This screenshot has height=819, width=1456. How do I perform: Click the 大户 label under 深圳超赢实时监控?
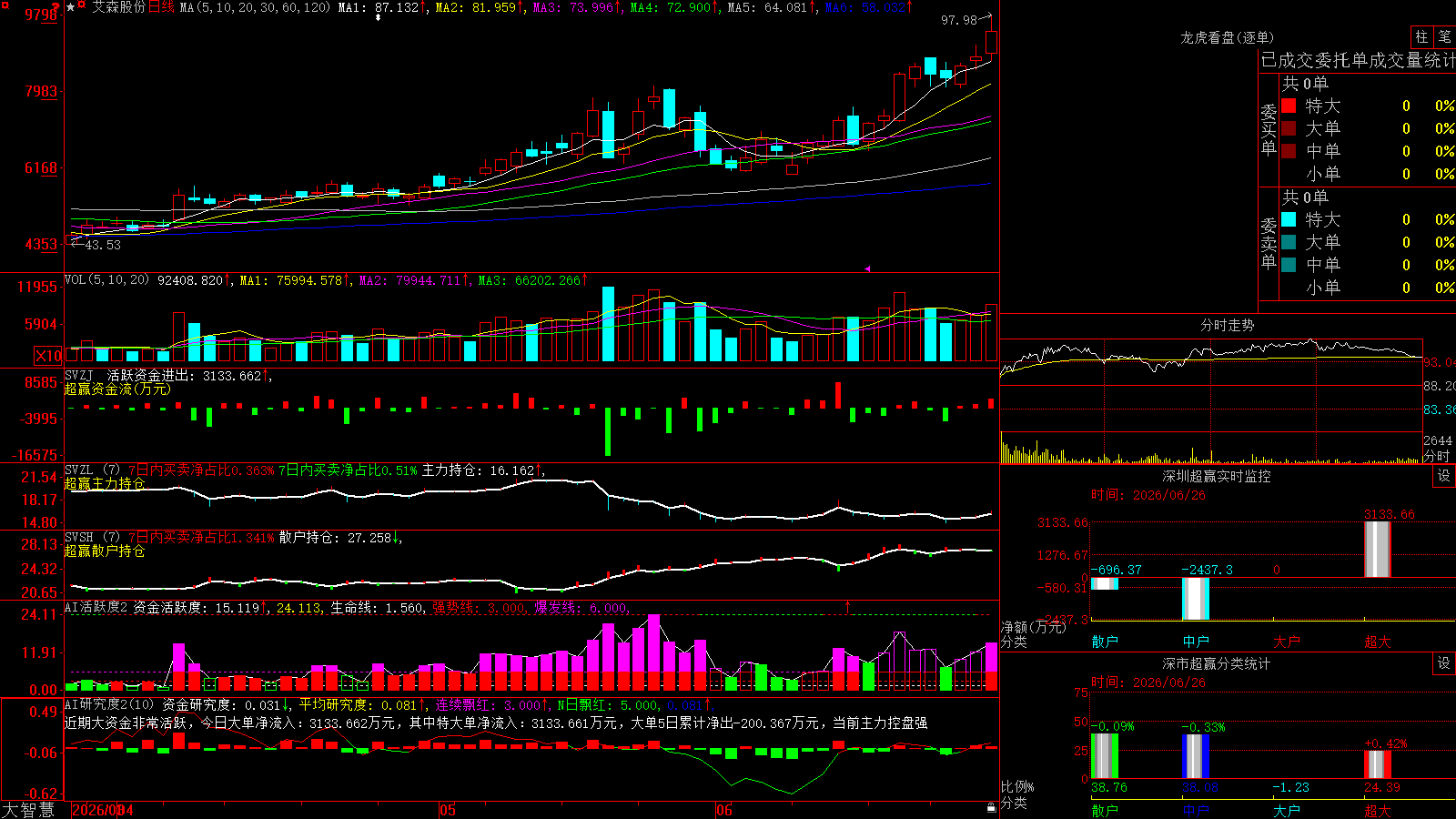point(1287,642)
